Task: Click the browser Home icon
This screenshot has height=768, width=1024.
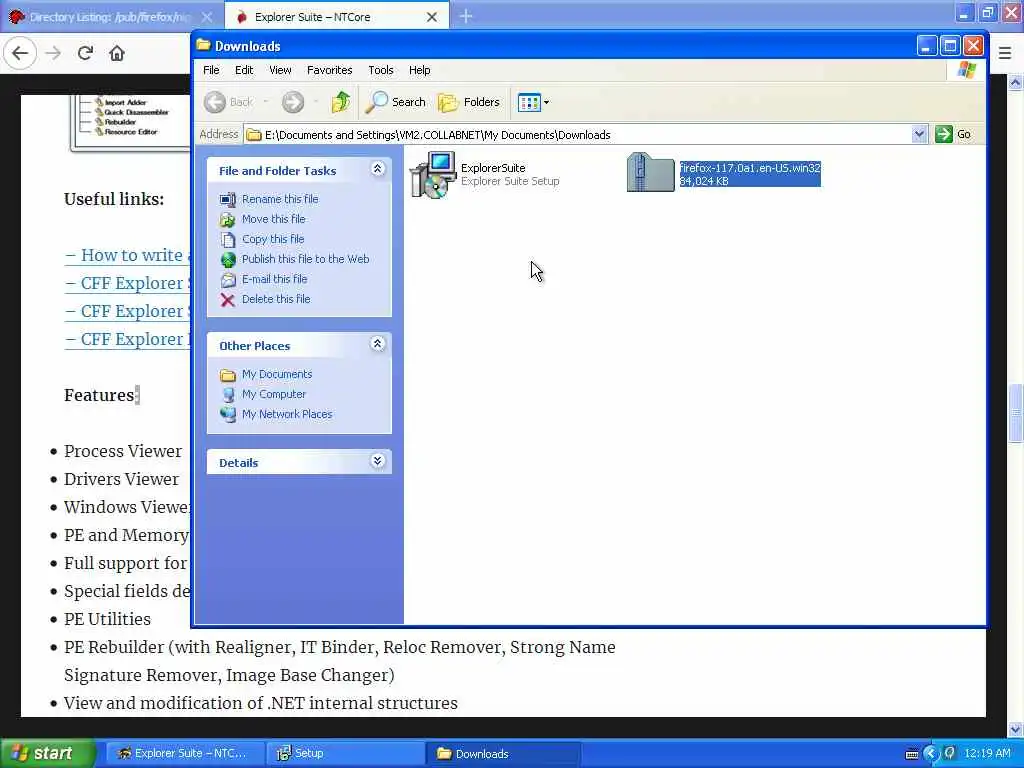Action: [x=117, y=53]
